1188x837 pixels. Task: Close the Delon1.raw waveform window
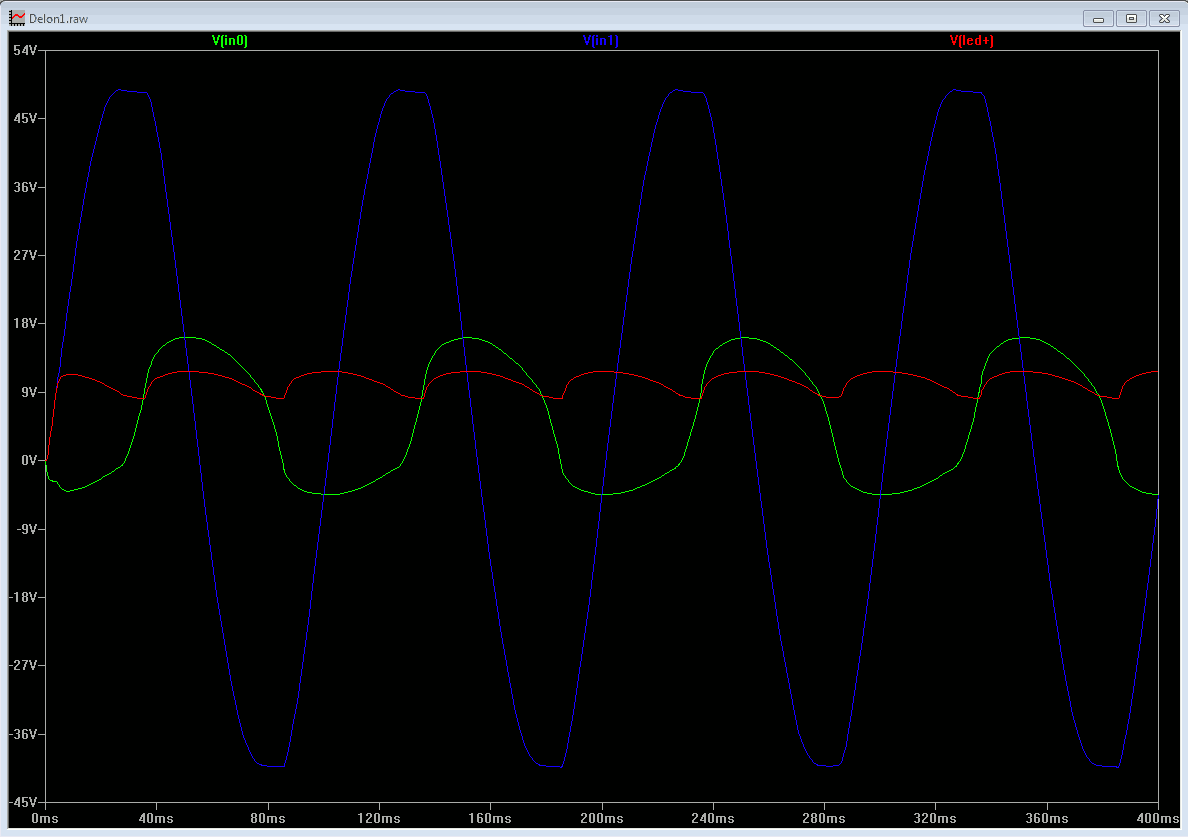[x=1164, y=18]
